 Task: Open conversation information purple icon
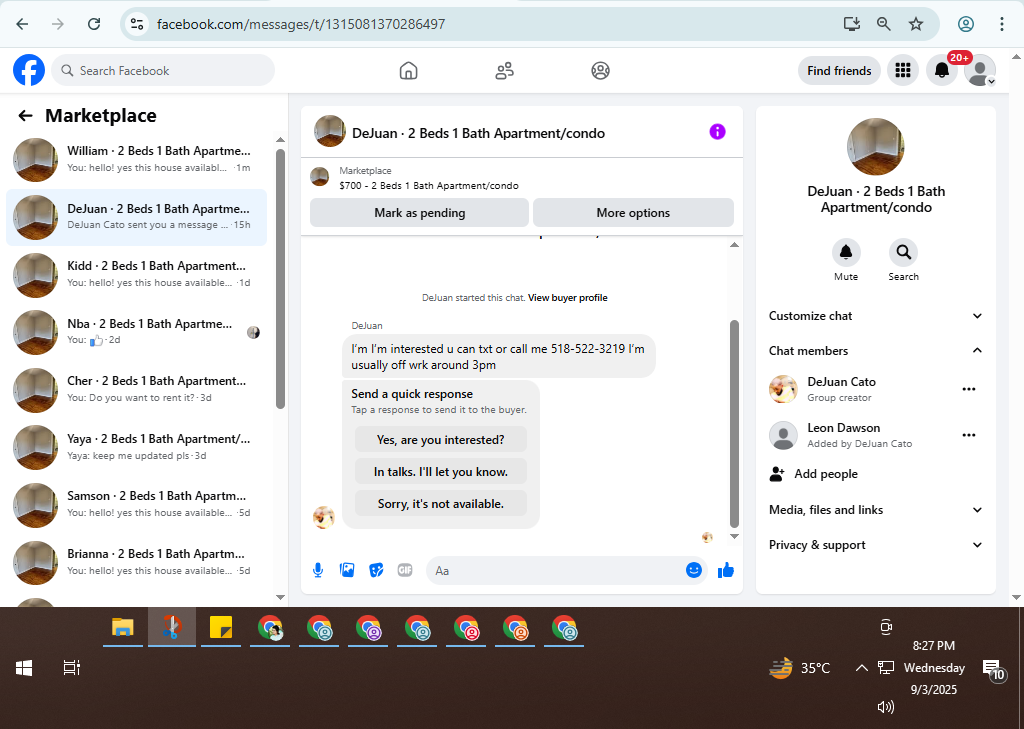717,132
